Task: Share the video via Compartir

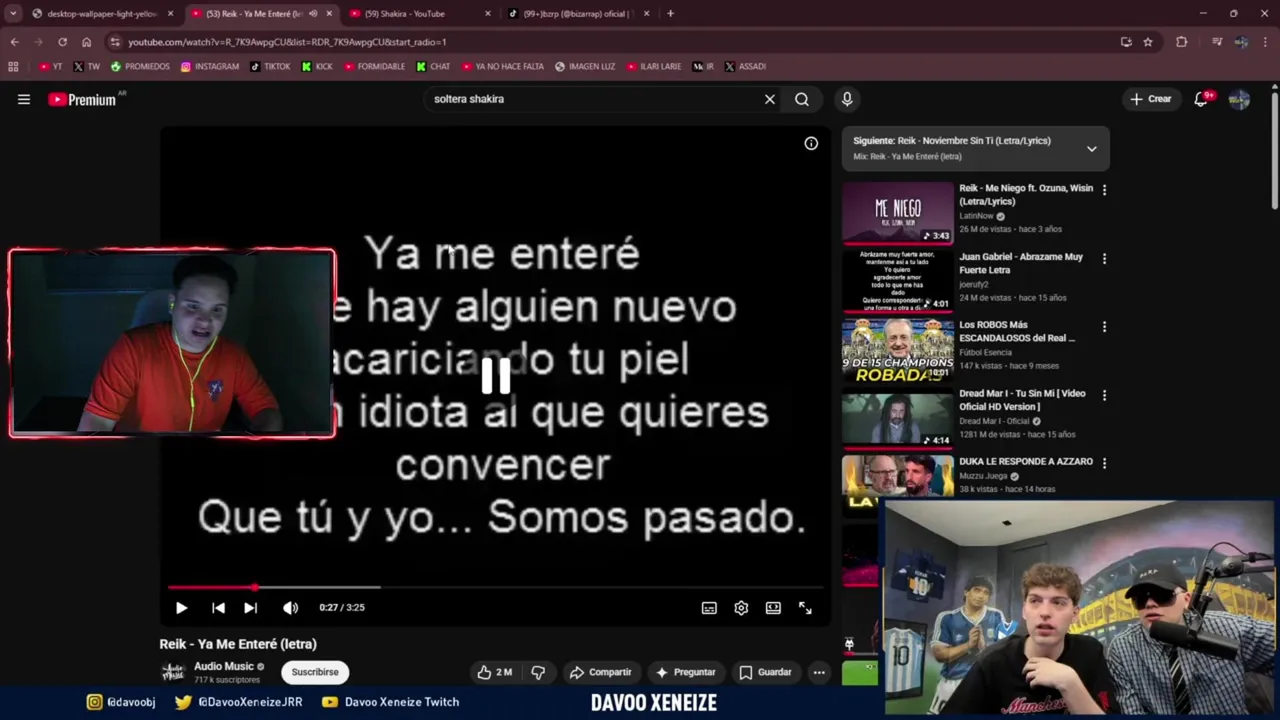Action: pyautogui.click(x=600, y=672)
